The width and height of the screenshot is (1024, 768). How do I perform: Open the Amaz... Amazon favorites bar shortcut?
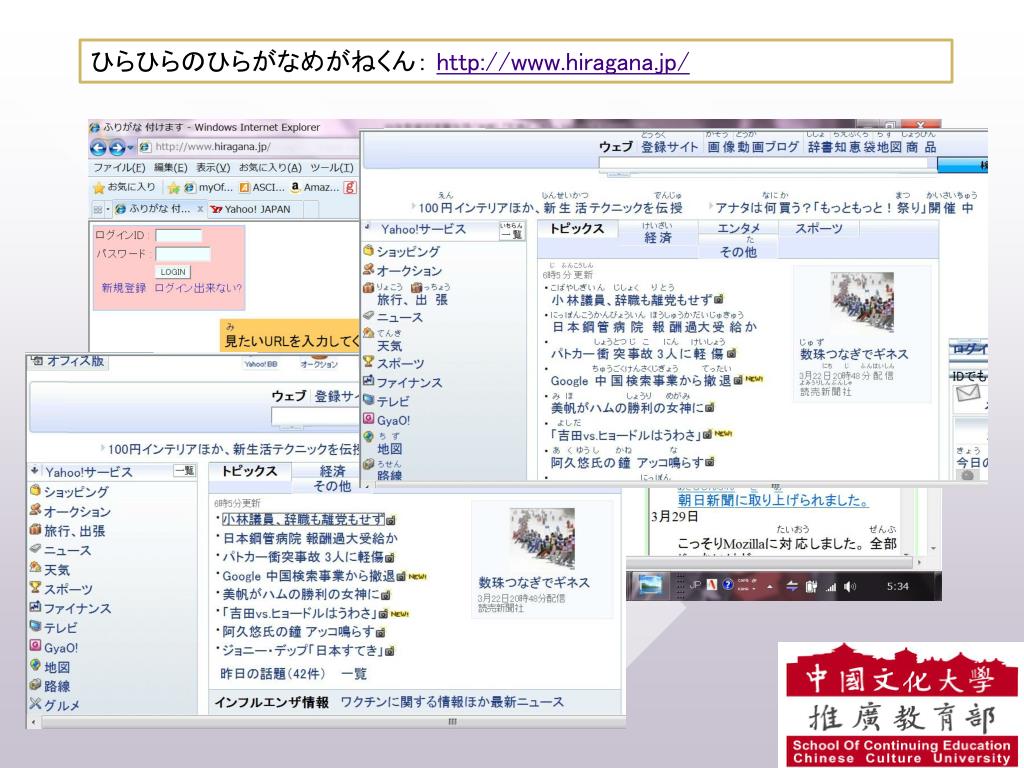click(x=314, y=187)
